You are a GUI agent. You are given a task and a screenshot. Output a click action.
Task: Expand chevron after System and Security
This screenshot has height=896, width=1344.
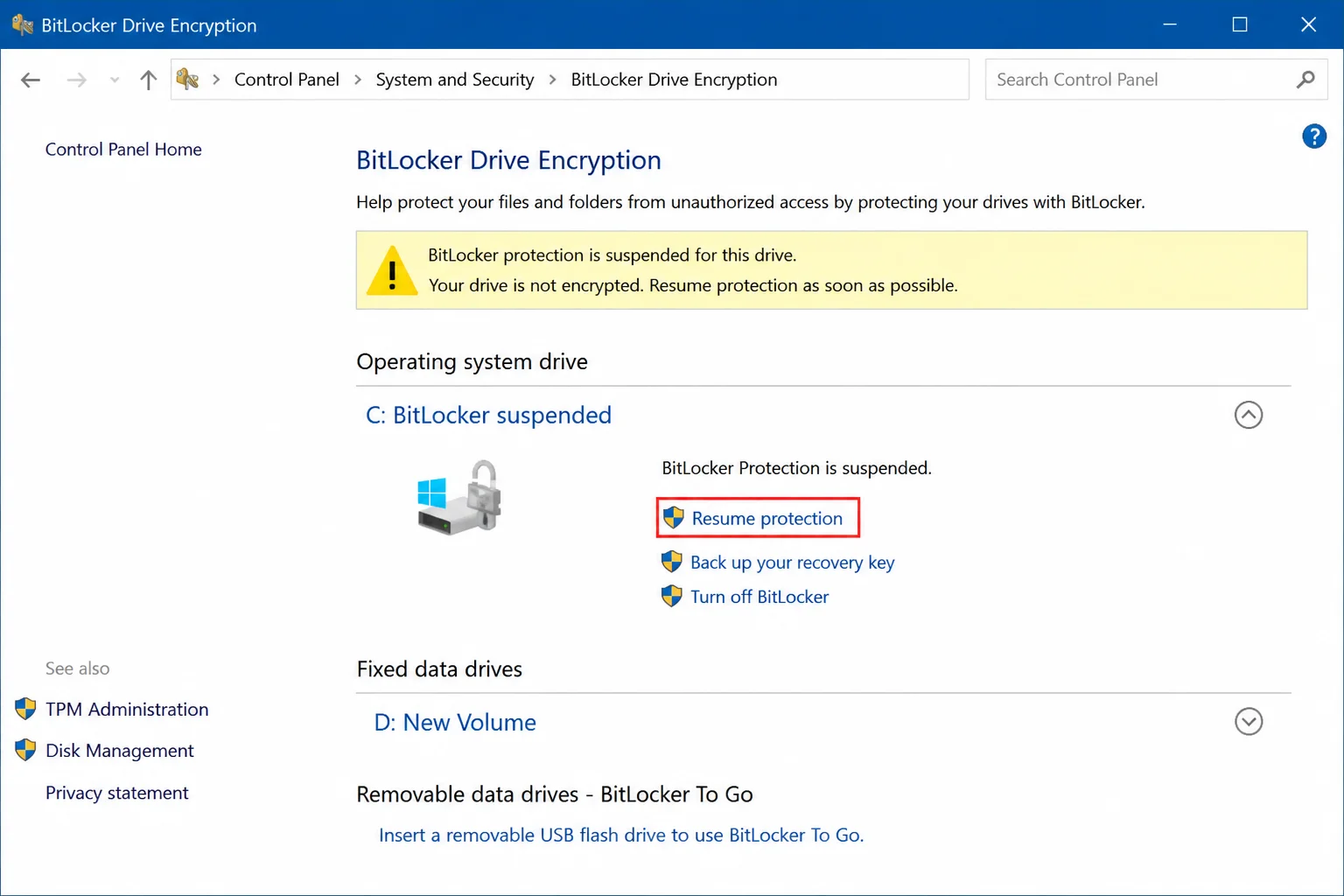pyautogui.click(x=552, y=80)
